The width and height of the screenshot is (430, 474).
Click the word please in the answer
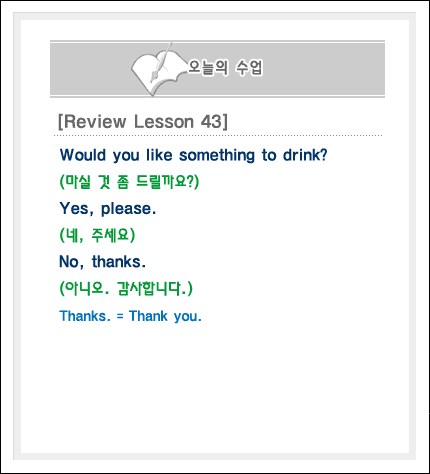click(126, 209)
